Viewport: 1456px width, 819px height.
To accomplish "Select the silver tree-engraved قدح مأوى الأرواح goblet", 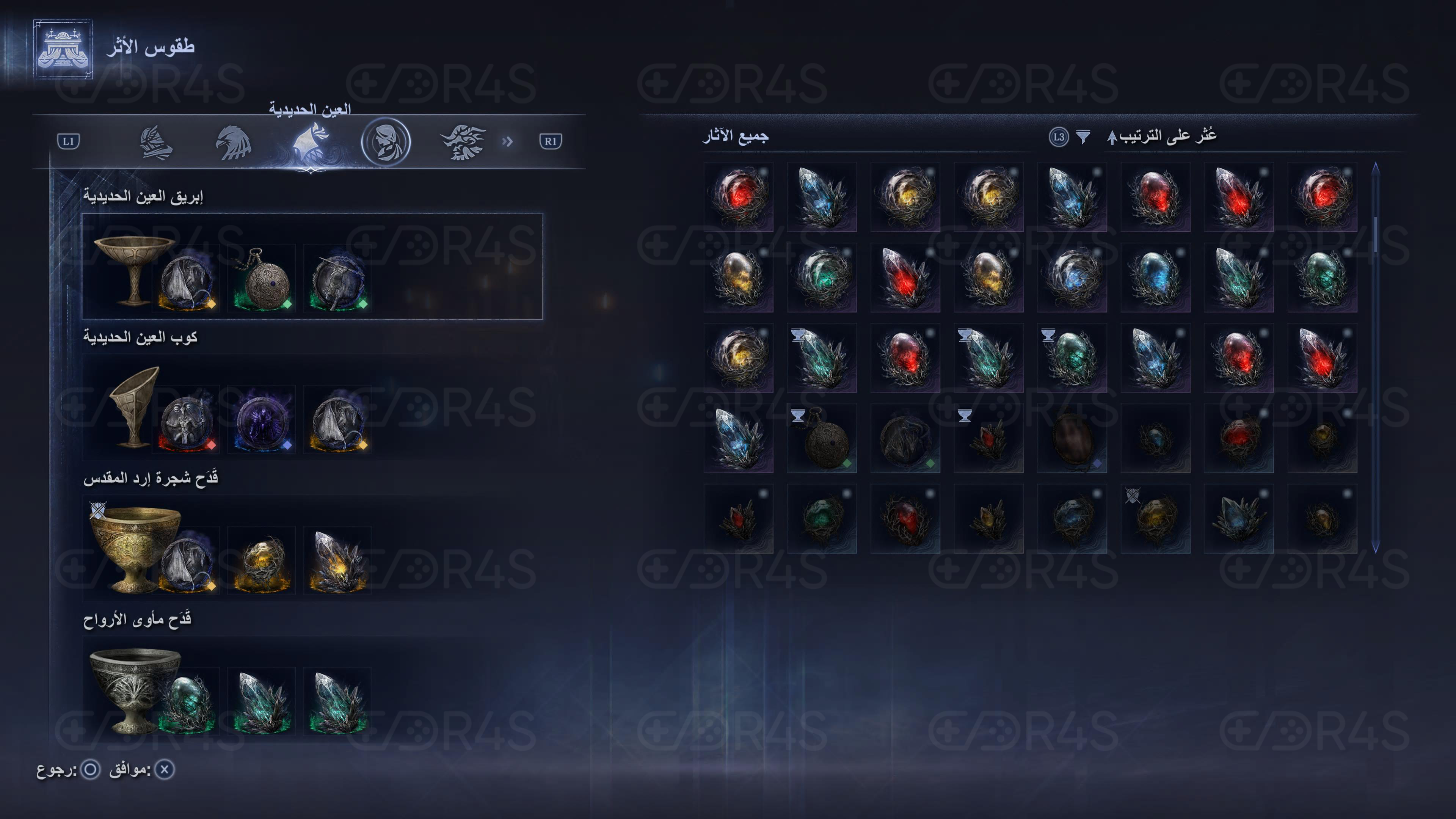I will click(x=135, y=690).
